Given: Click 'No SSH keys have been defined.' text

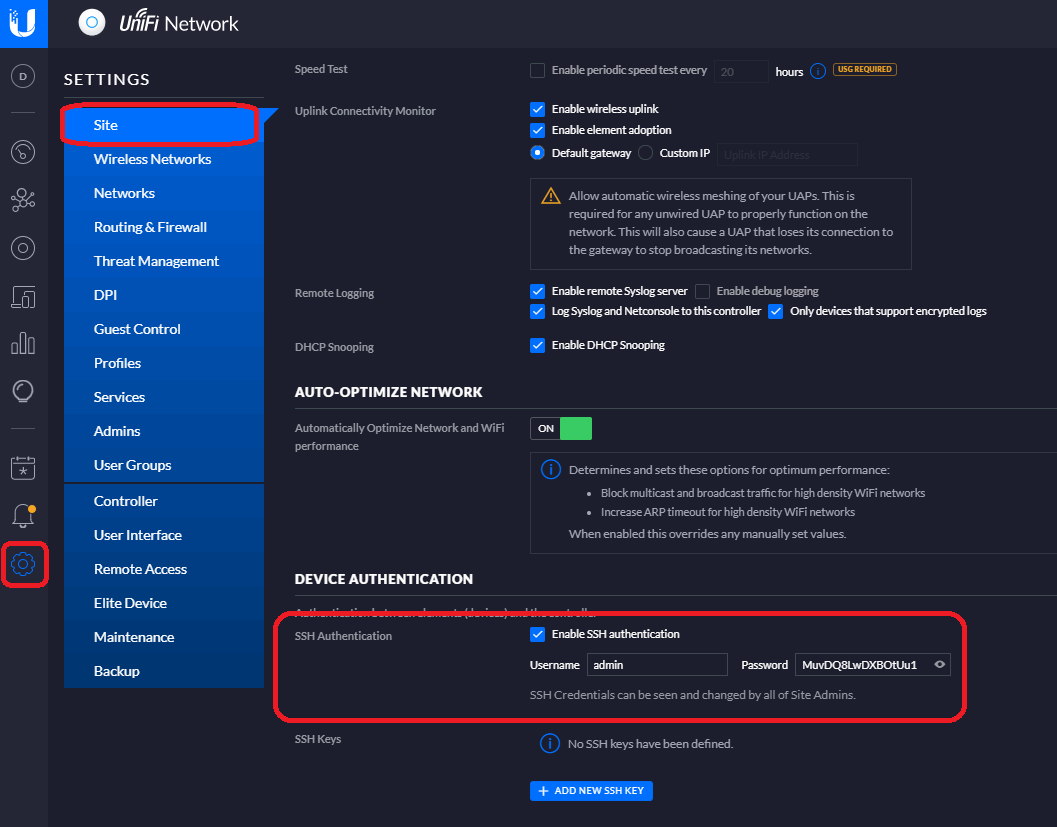Looking at the screenshot, I should [x=650, y=744].
